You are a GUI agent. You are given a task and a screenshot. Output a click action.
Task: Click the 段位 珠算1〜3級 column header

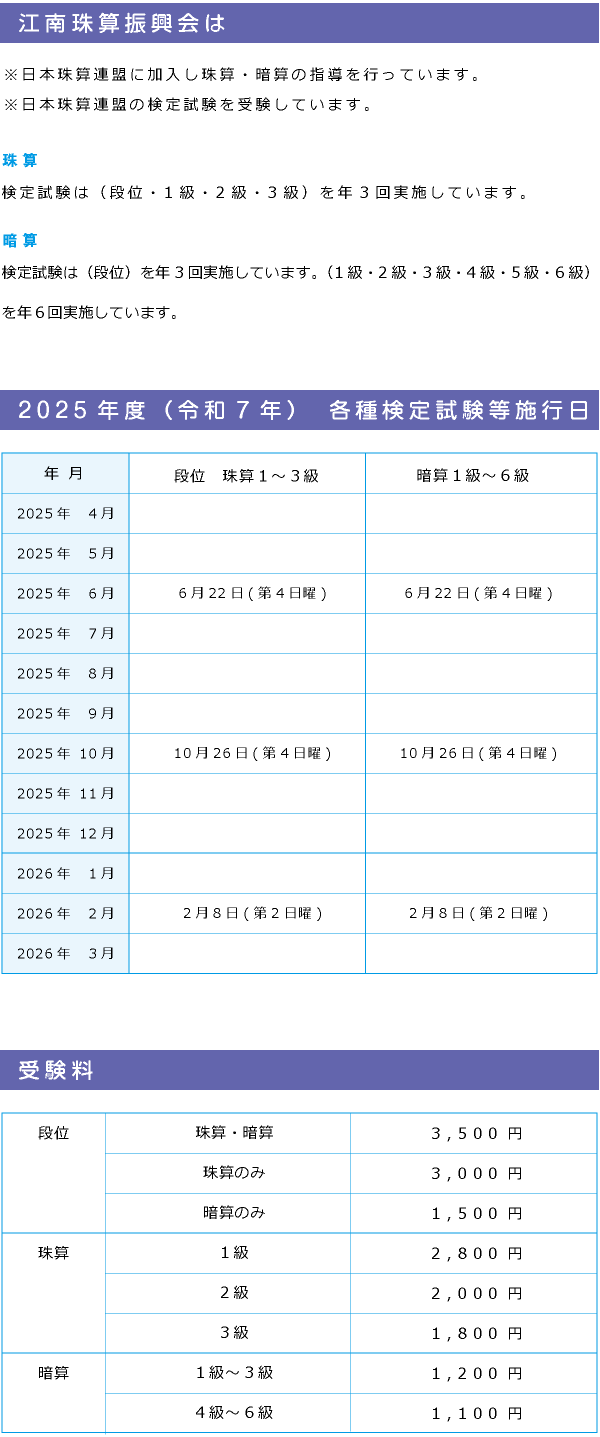[x=247, y=475]
